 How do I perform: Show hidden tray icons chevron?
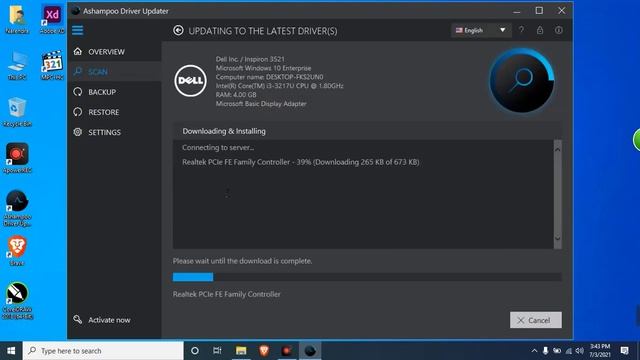click(x=534, y=351)
